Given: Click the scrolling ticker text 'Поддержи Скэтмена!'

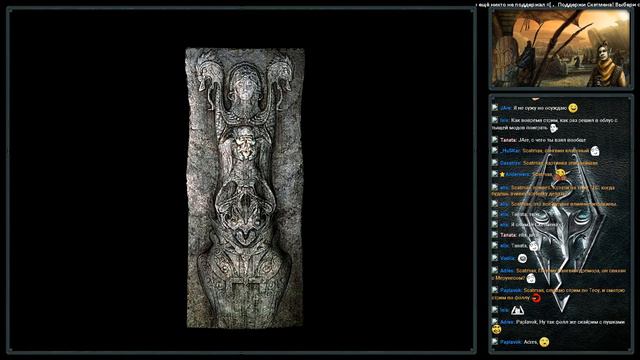Looking at the screenshot, I should tap(585, 5).
